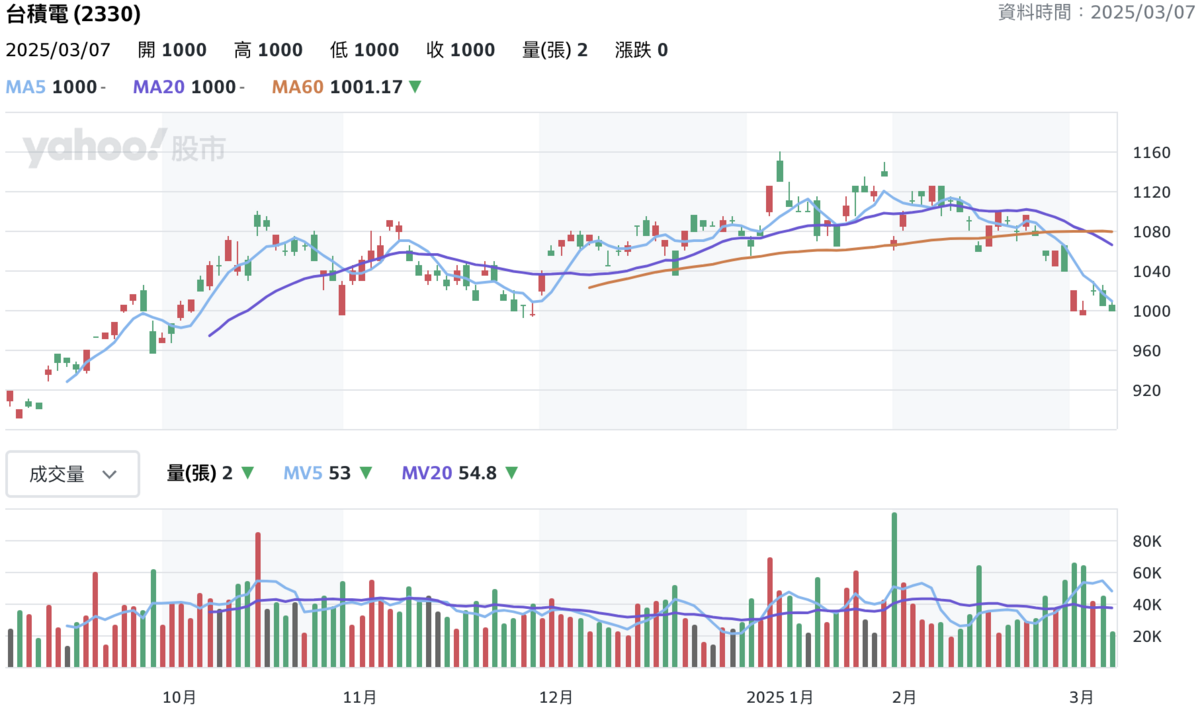Click the green down triangle next to MA60

tap(415, 87)
